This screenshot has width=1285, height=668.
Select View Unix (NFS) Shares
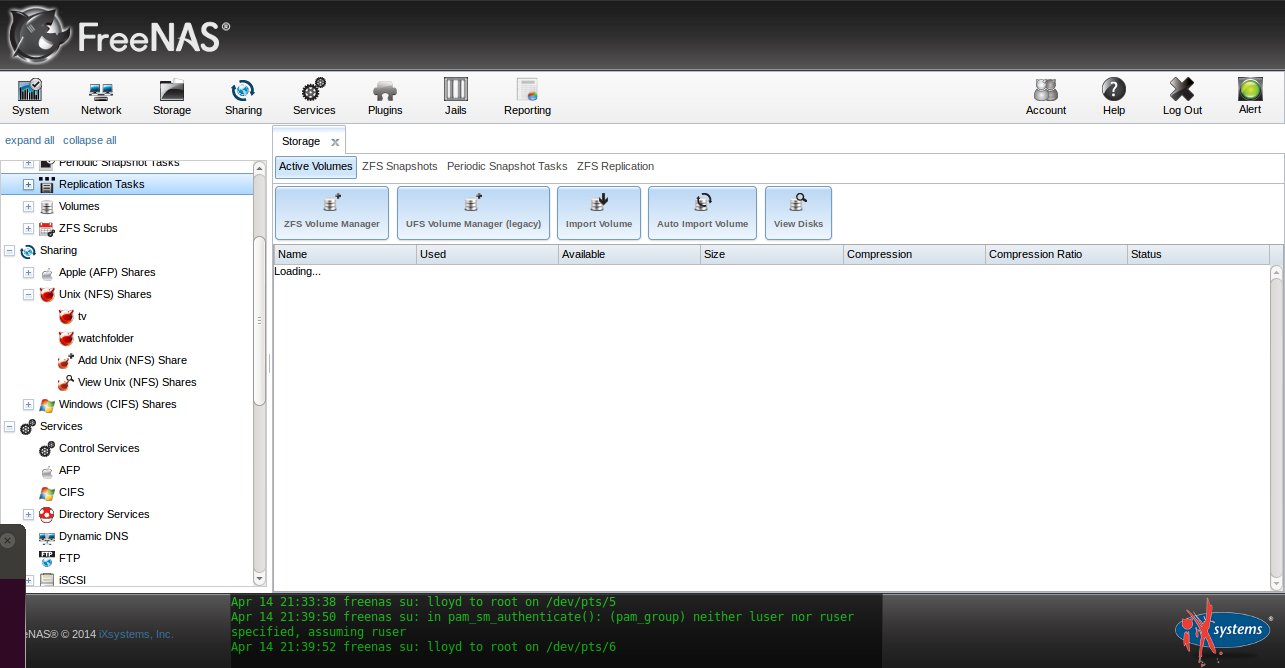137,382
